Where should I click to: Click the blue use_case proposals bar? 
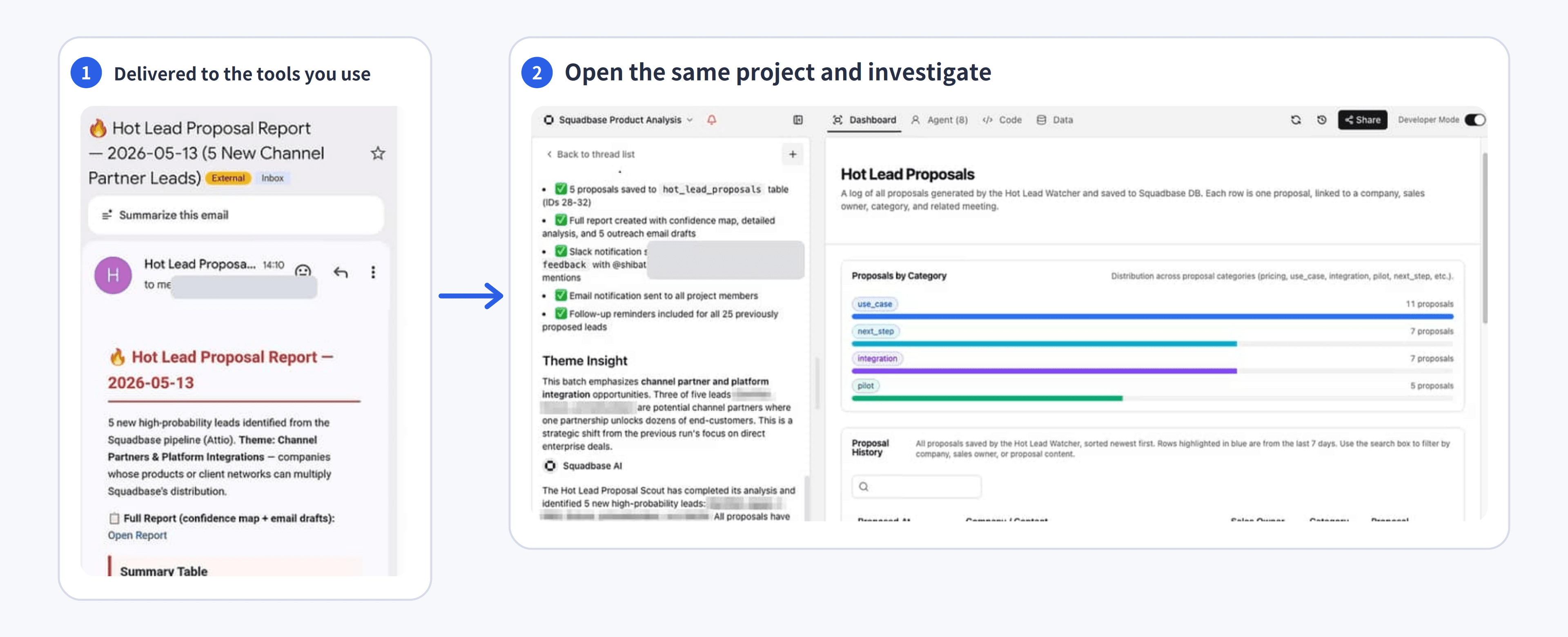[x=1152, y=317]
